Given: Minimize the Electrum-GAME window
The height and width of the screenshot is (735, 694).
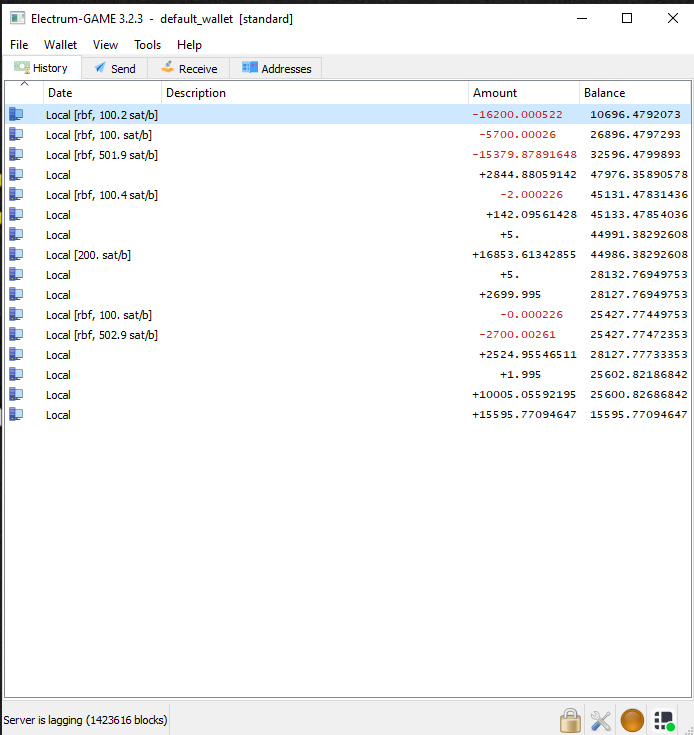Looking at the screenshot, I should click(582, 18).
